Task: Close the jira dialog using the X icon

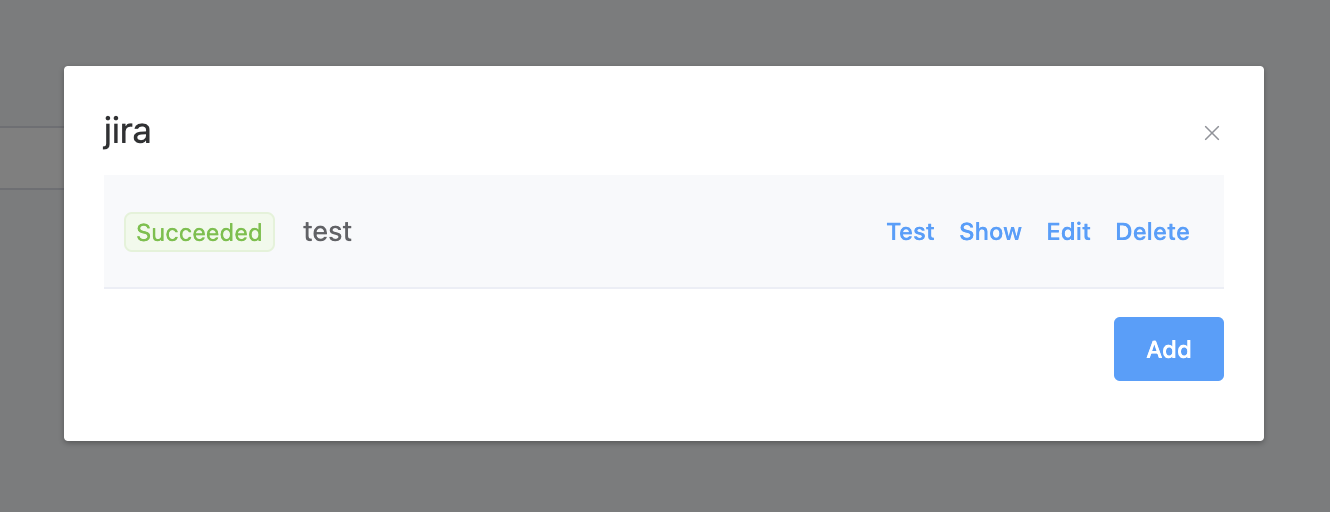Action: tap(1212, 133)
